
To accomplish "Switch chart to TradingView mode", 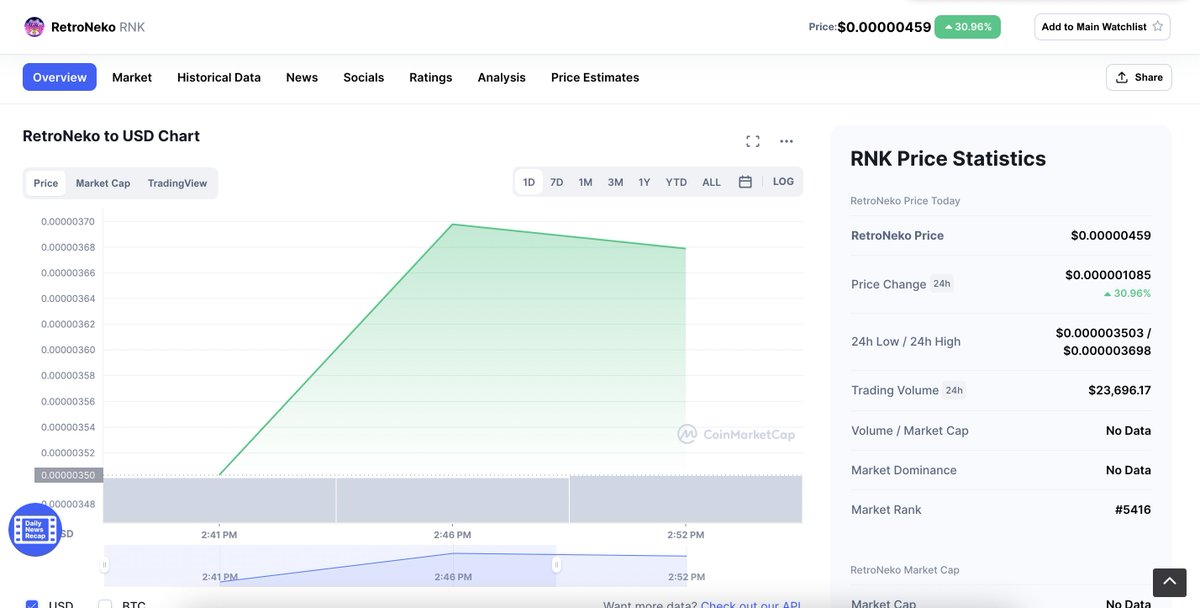I will pyautogui.click(x=177, y=183).
